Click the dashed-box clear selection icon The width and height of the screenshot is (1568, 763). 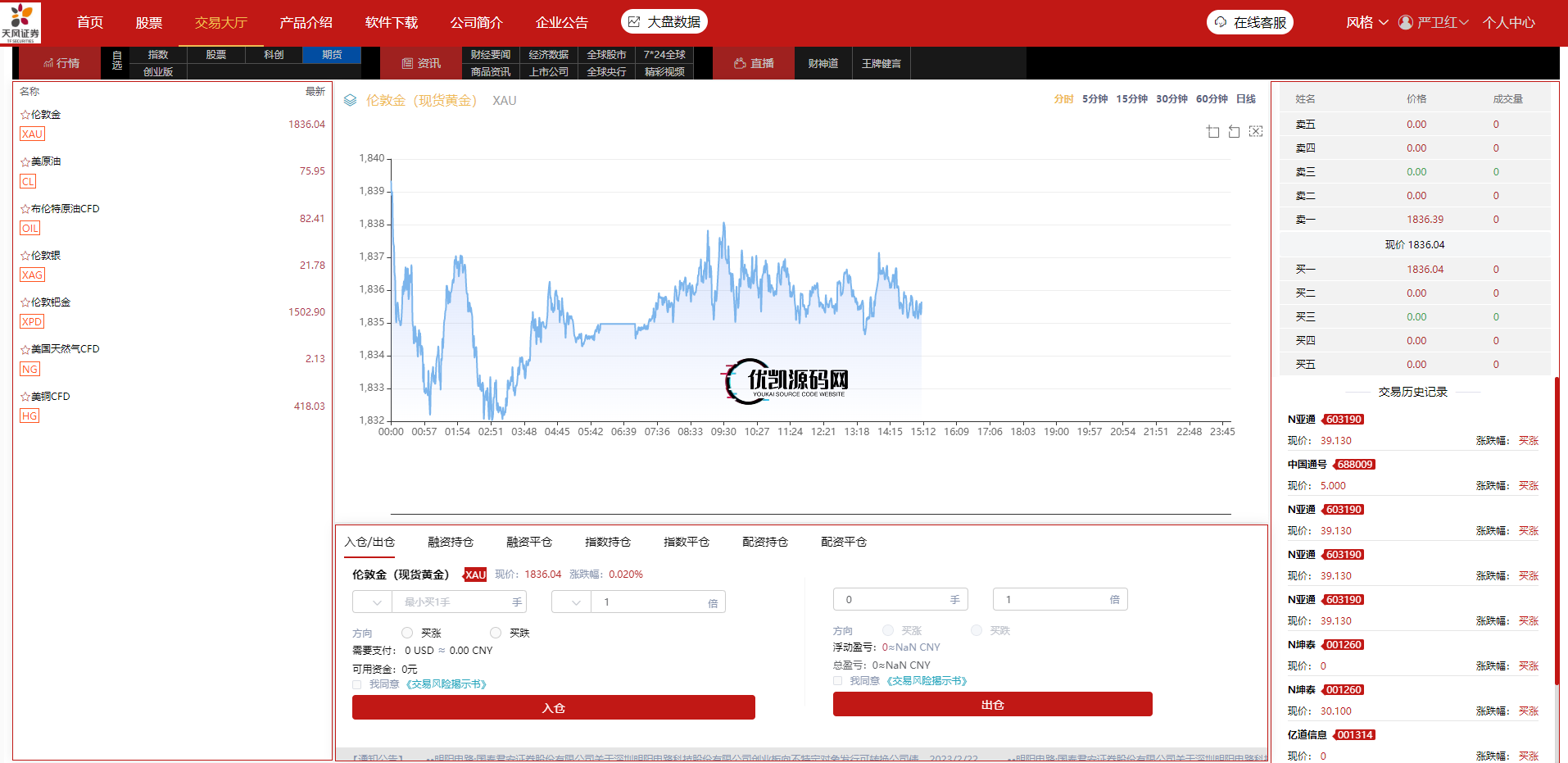[x=1255, y=132]
